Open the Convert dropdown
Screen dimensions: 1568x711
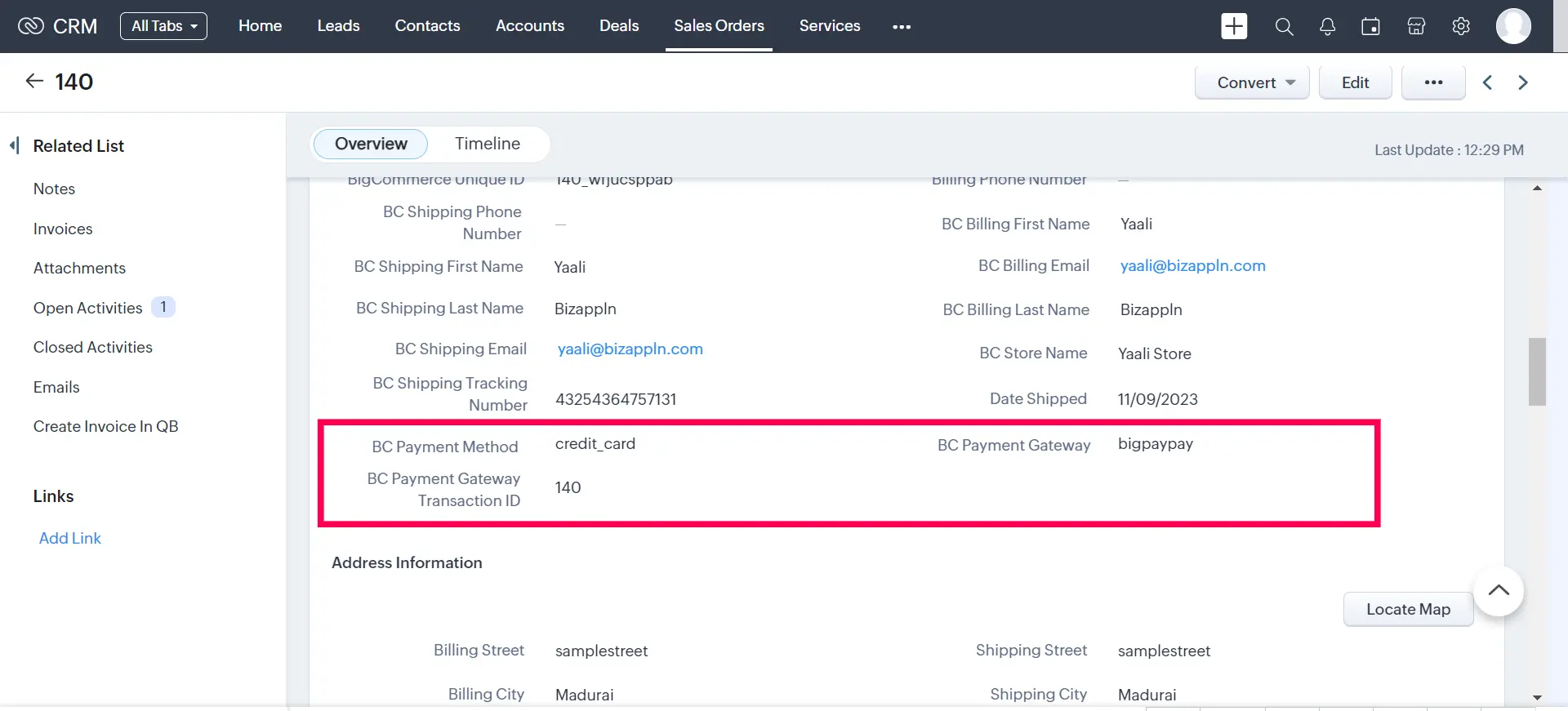(x=1252, y=82)
